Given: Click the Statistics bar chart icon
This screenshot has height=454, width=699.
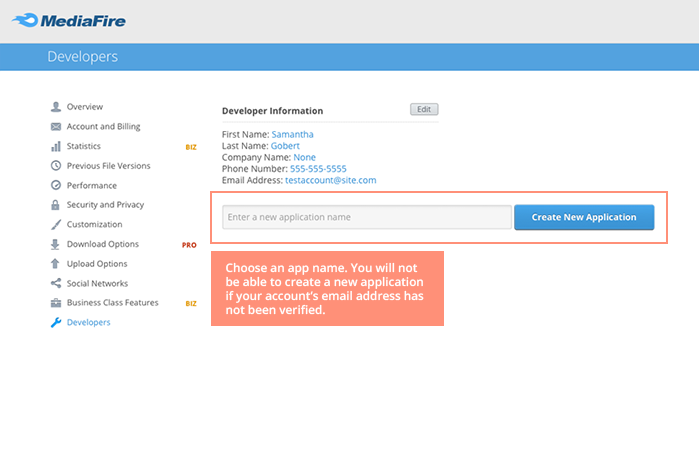Looking at the screenshot, I should 56,146.
